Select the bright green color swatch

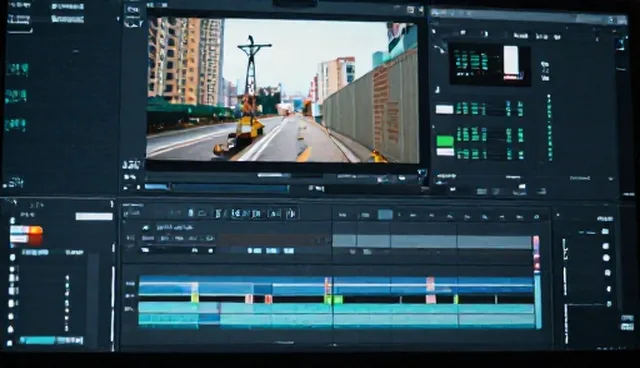click(445, 141)
